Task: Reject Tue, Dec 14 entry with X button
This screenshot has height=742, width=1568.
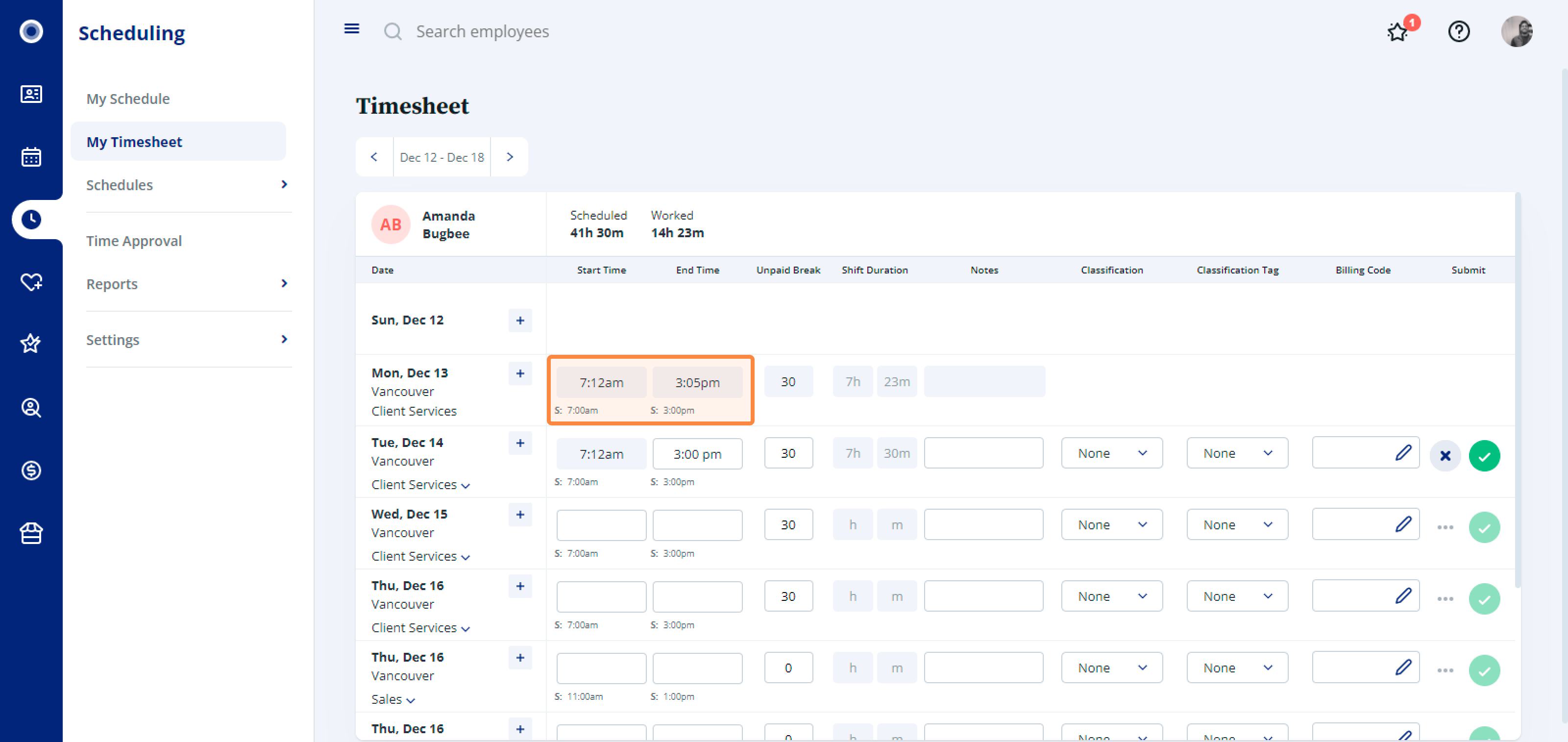Action: point(1445,455)
